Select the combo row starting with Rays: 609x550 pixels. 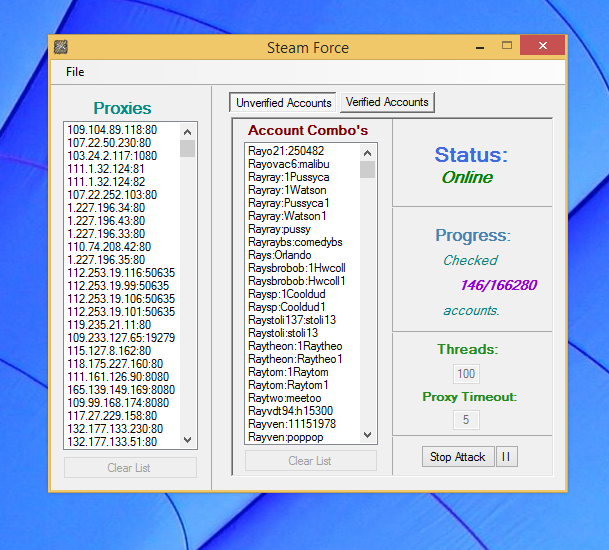pos(280,255)
